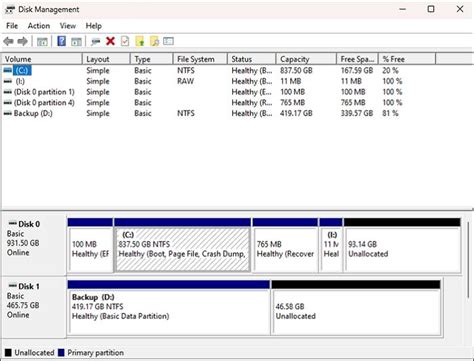
Task: Click the last toolbar view-settings icon
Action: tap(168, 41)
